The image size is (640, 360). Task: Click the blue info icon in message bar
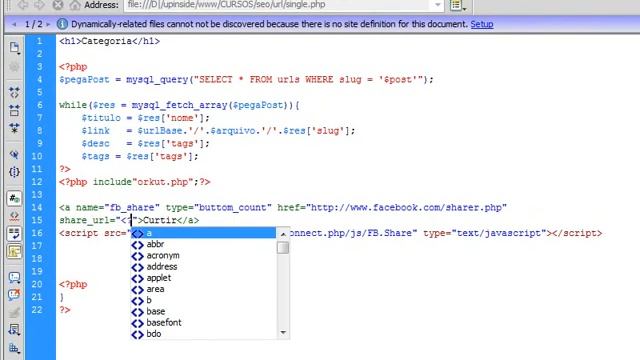tap(62, 24)
